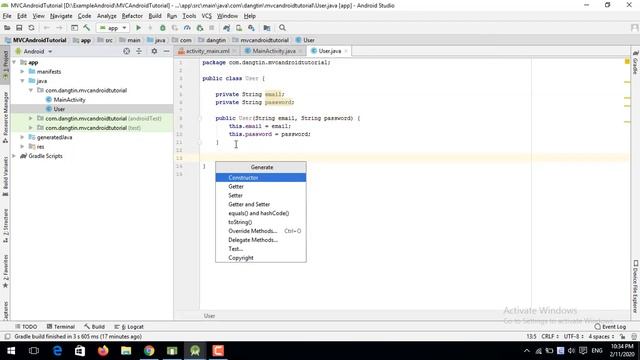Click the Profile app icon
Image resolution: width=640 pixels, height=360 pixels.
coord(187,28)
